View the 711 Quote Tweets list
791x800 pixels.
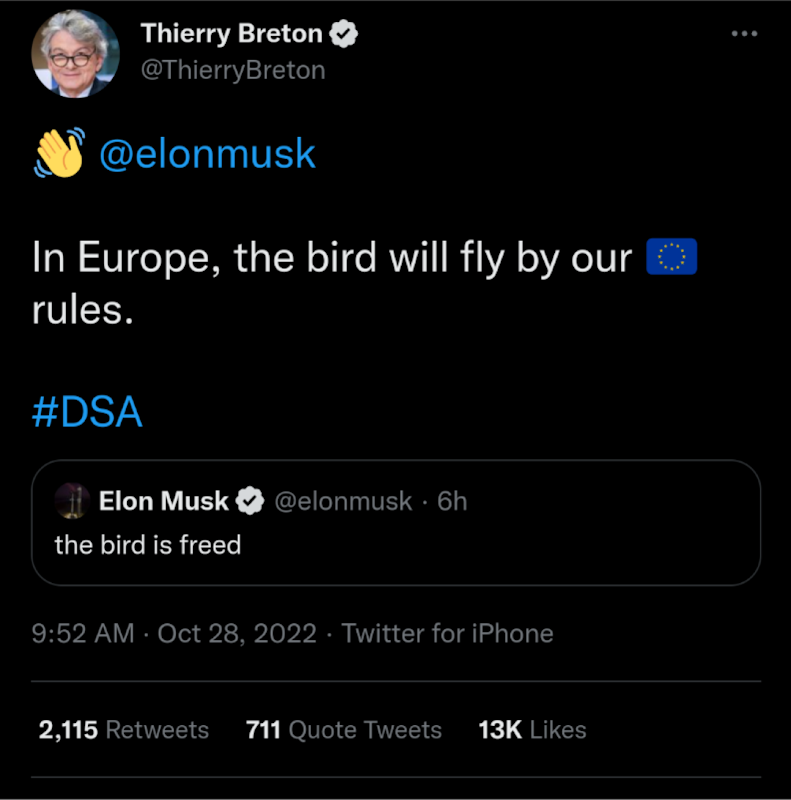344,730
